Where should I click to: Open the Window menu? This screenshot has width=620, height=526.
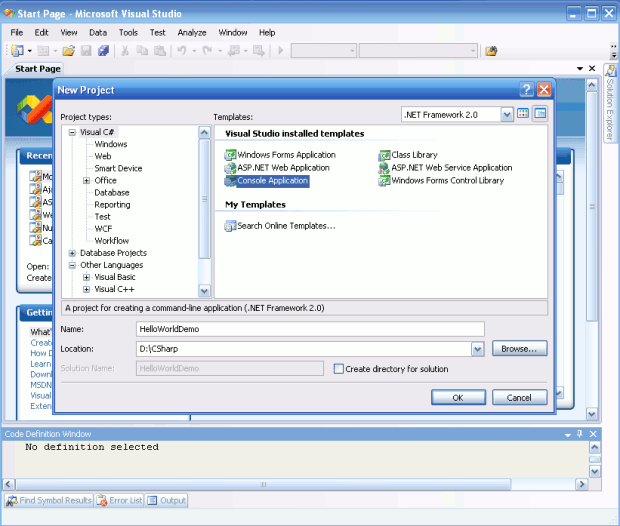(x=233, y=32)
